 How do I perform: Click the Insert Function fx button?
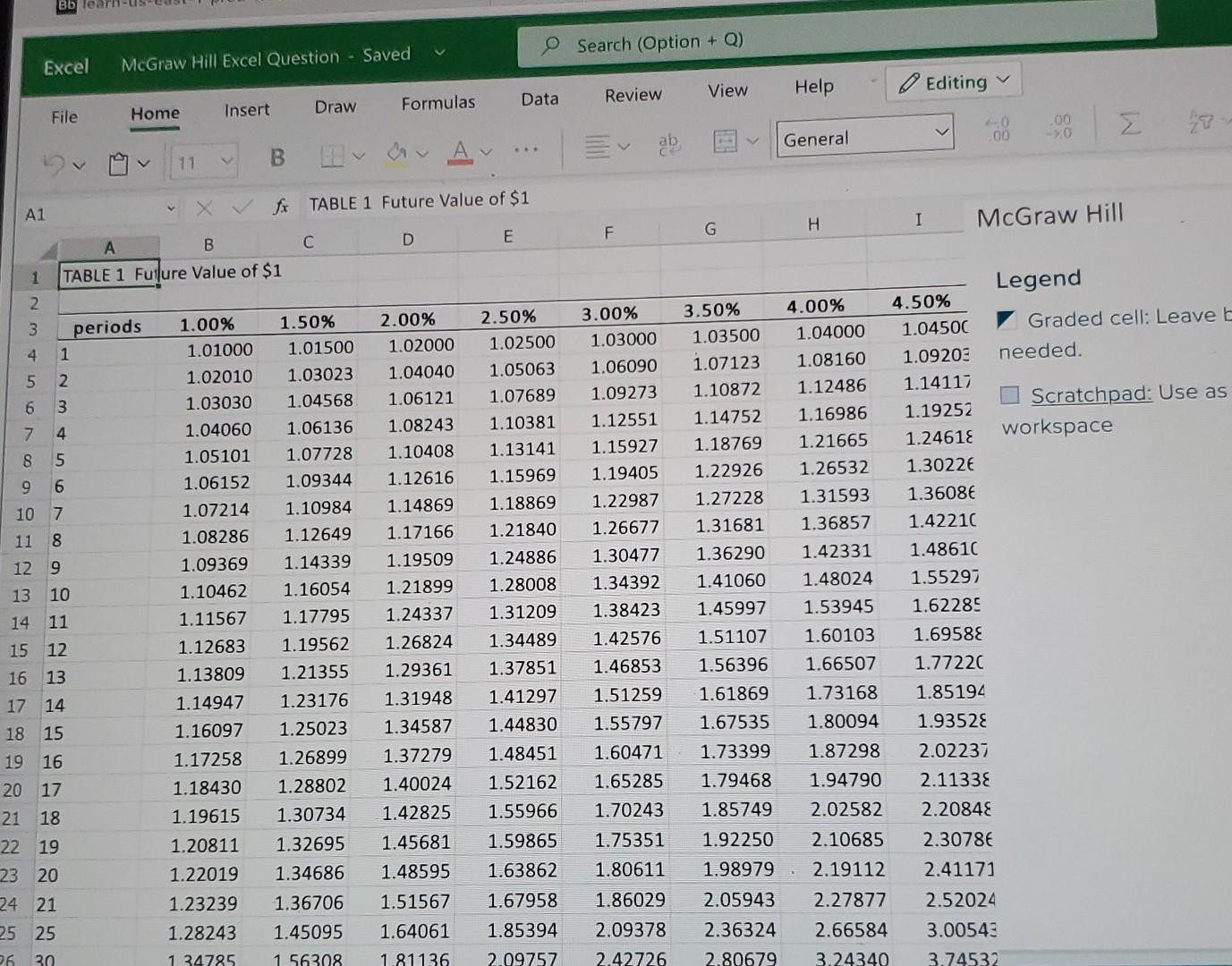click(x=280, y=206)
